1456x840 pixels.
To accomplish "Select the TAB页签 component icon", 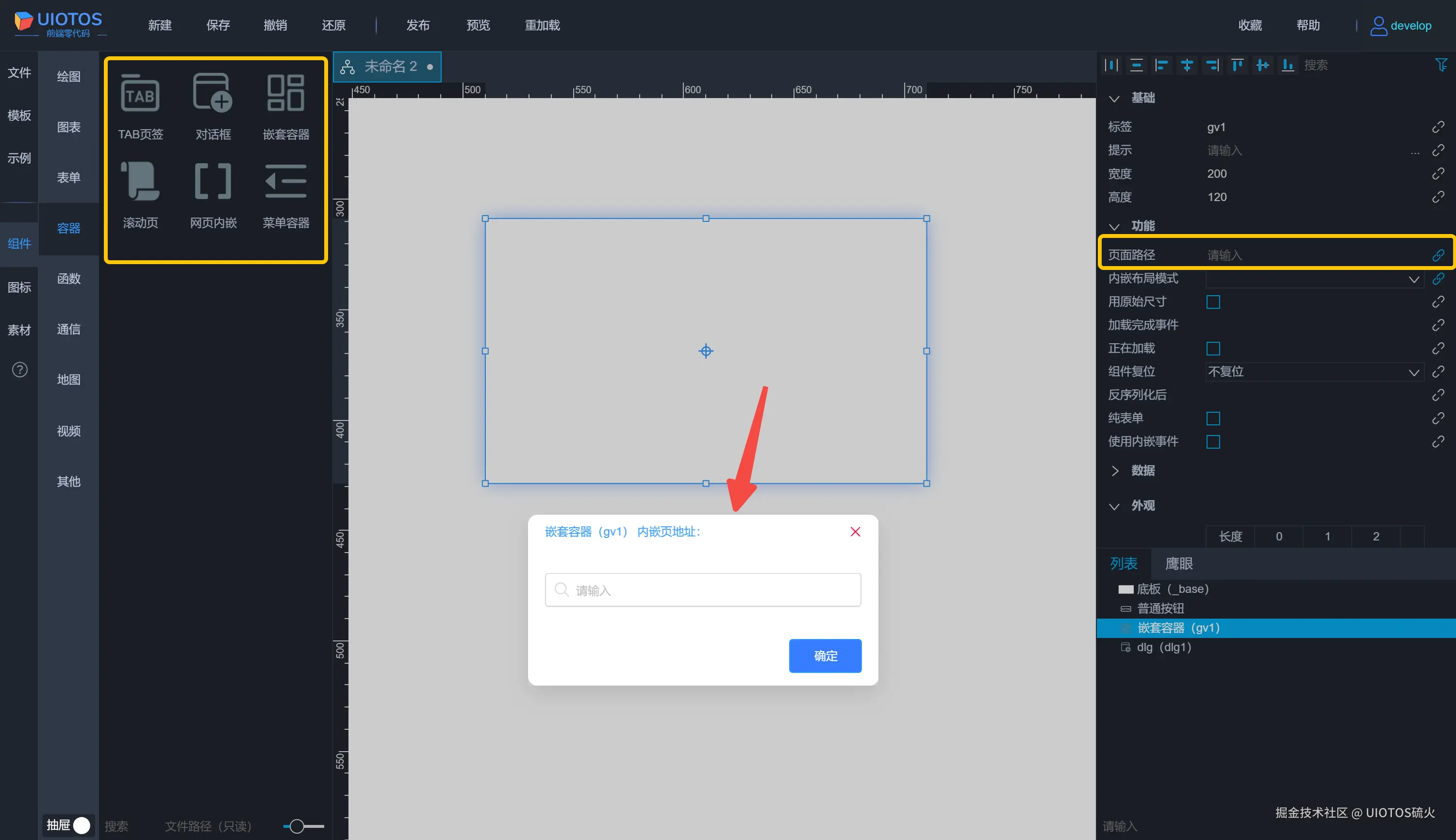I will pos(140,94).
